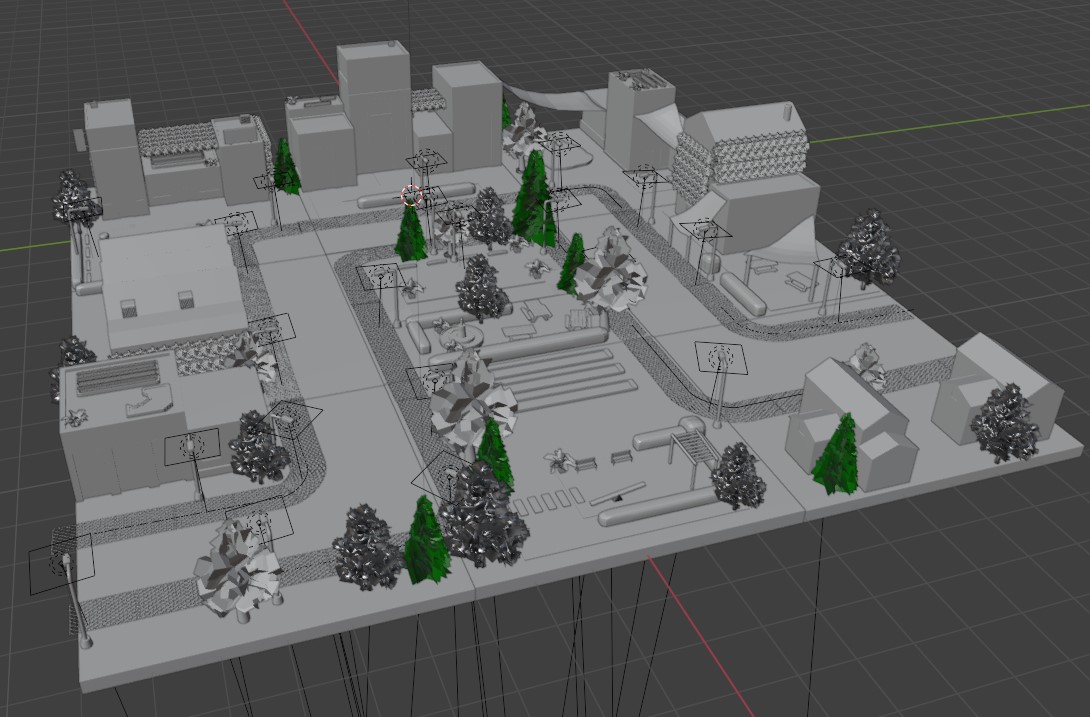Image resolution: width=1090 pixels, height=717 pixels.
Task: Select the small pine beside the left building
Action: coord(286,168)
